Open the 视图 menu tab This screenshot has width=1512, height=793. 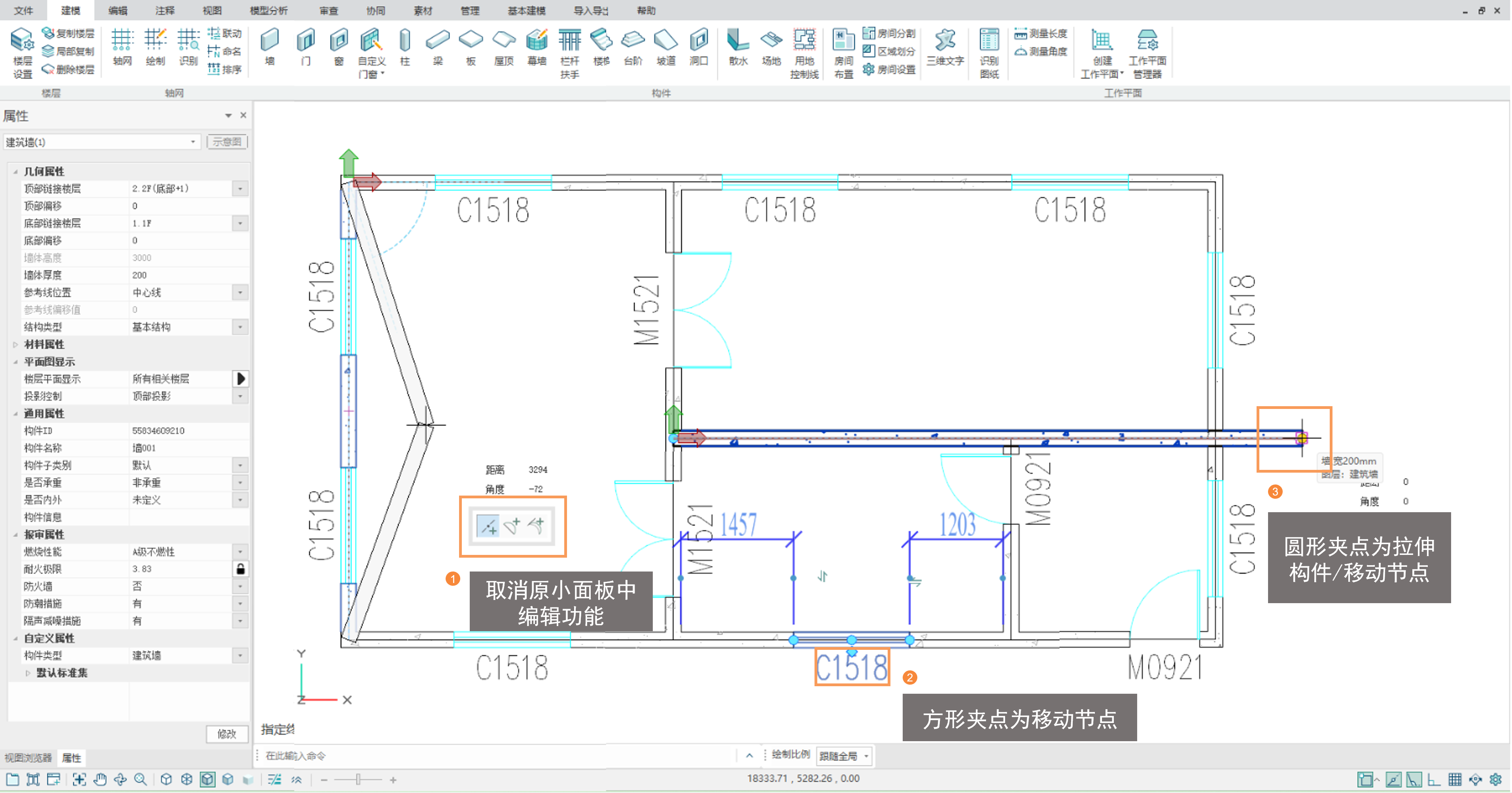click(x=212, y=11)
